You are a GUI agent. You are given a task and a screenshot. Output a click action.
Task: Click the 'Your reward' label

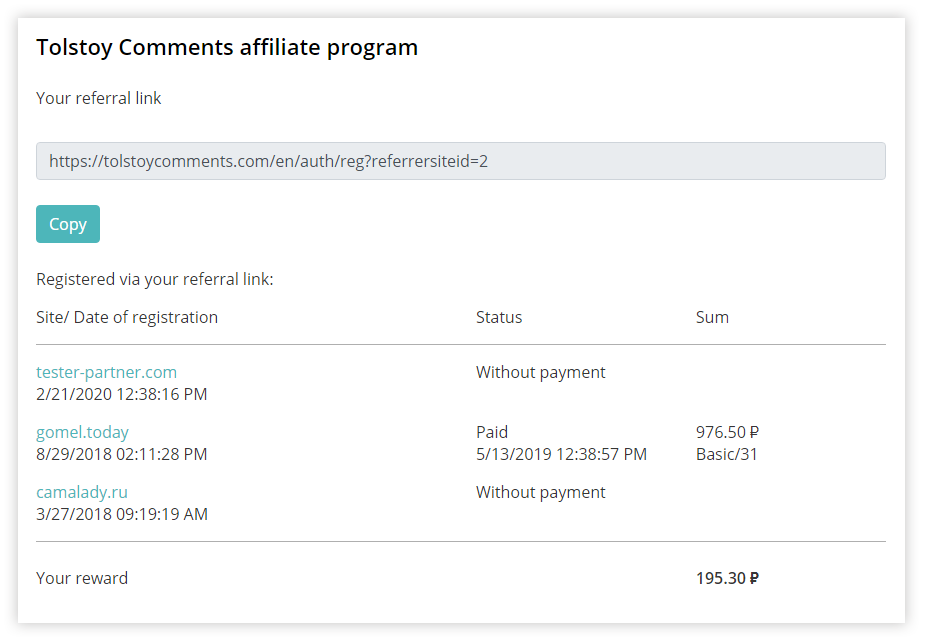tap(82, 578)
